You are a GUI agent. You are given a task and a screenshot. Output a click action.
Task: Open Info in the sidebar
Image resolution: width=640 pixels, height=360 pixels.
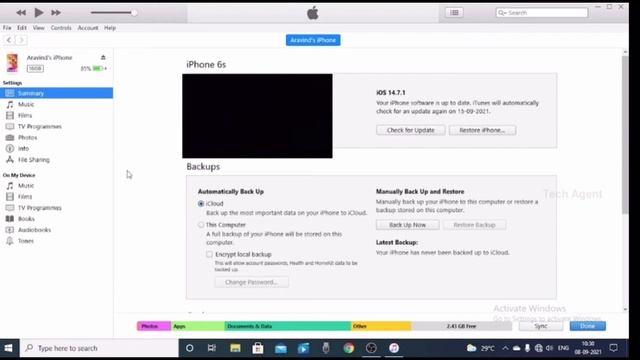[x=56, y=149]
